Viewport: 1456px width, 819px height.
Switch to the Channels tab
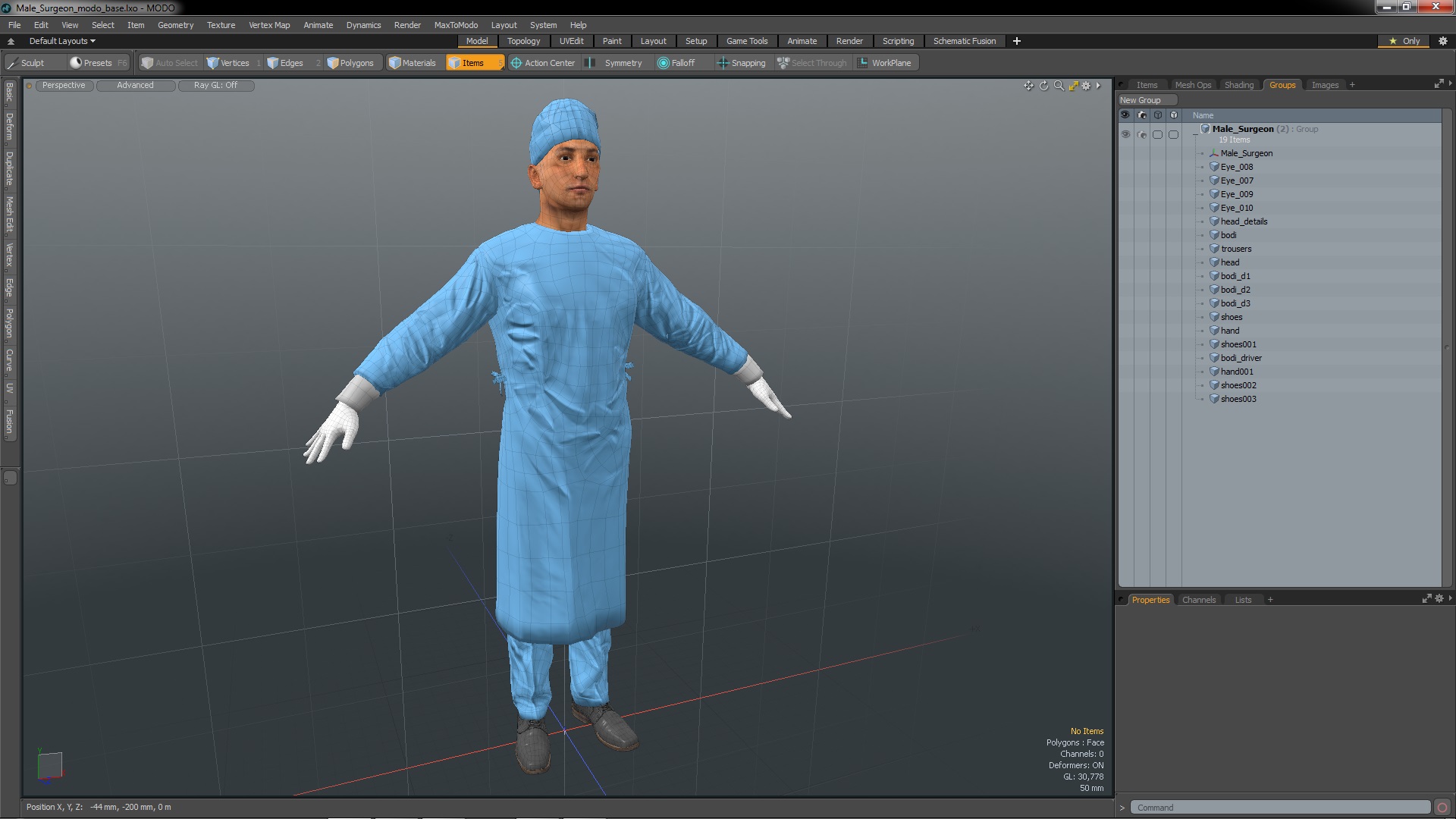click(1198, 600)
